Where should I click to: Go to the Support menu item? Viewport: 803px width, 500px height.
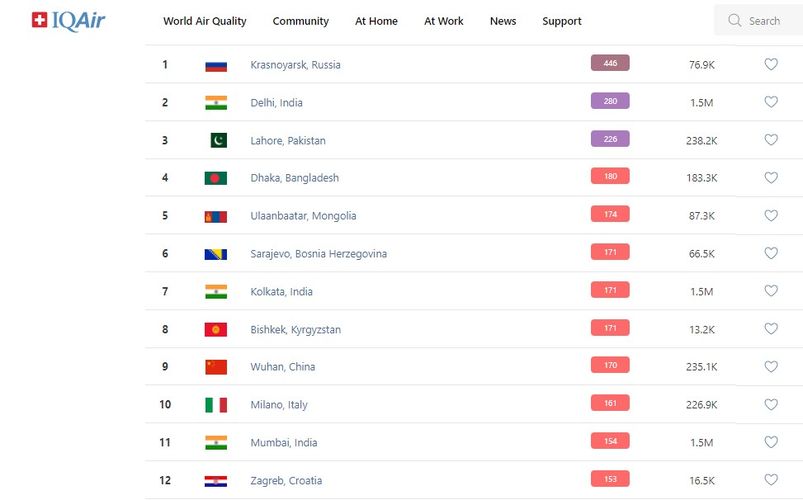(562, 21)
